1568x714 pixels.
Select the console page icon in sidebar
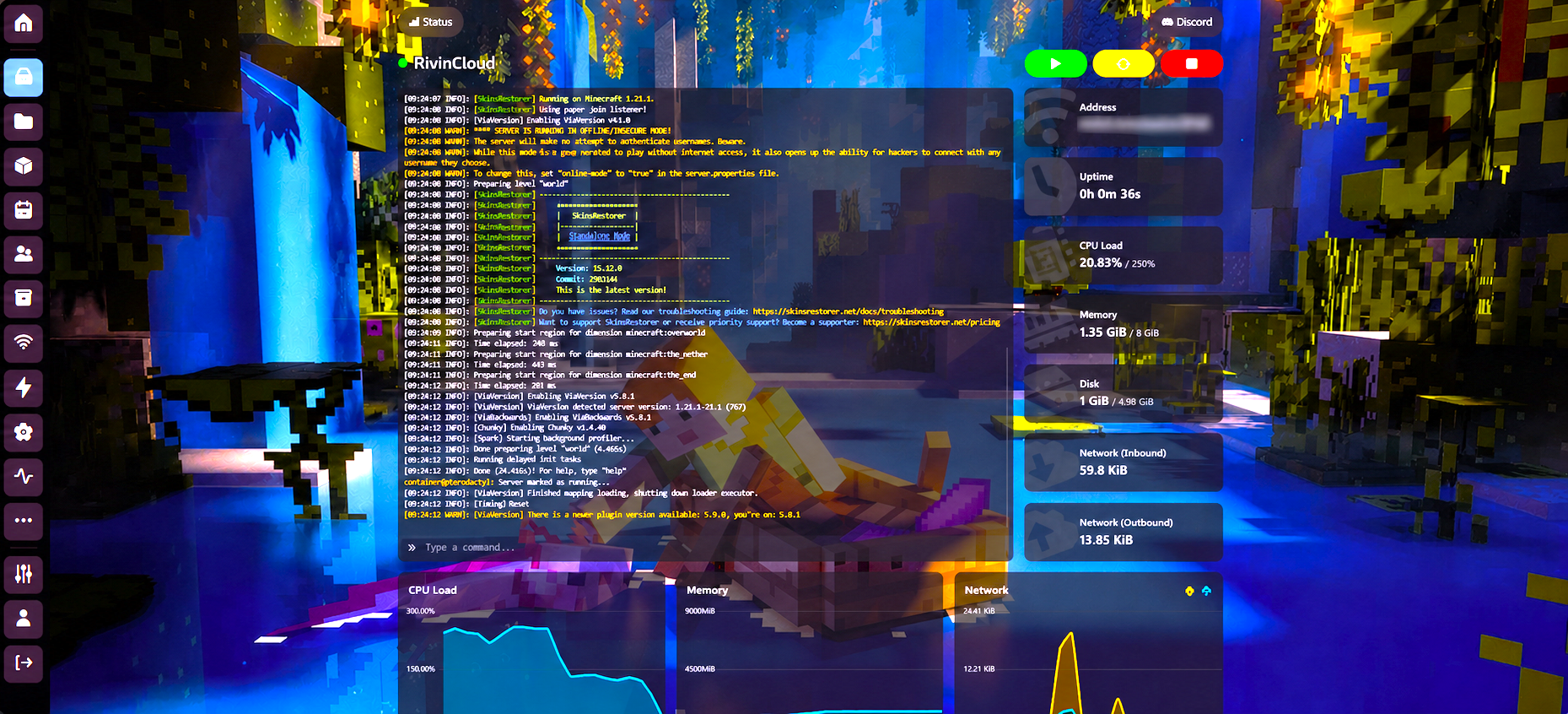(24, 78)
